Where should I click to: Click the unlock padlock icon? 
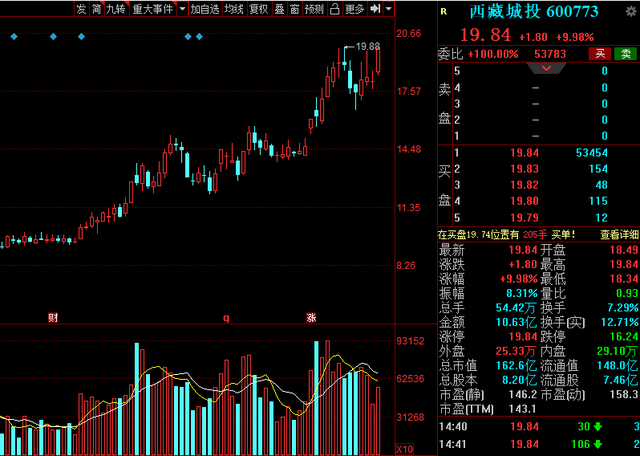click(334, 9)
